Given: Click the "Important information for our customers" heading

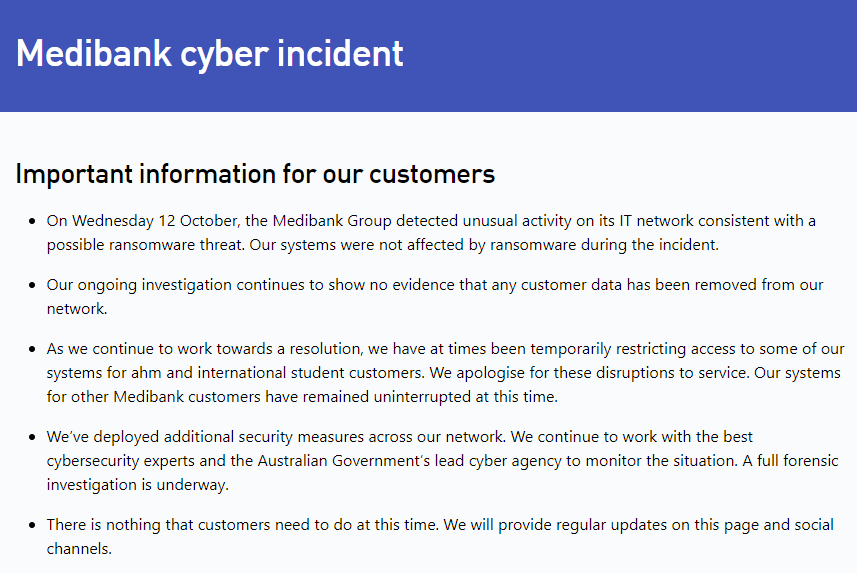Looking at the screenshot, I should [x=255, y=174].
